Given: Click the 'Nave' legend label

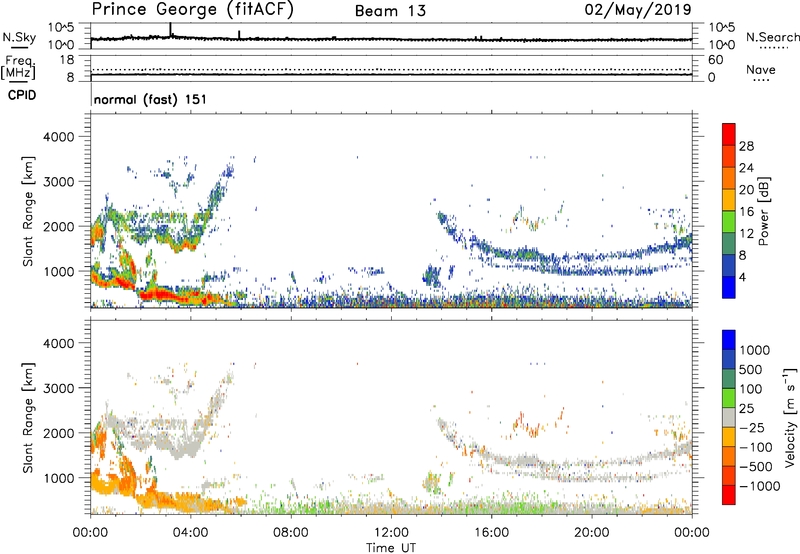Looking at the screenshot, I should click(761, 69).
